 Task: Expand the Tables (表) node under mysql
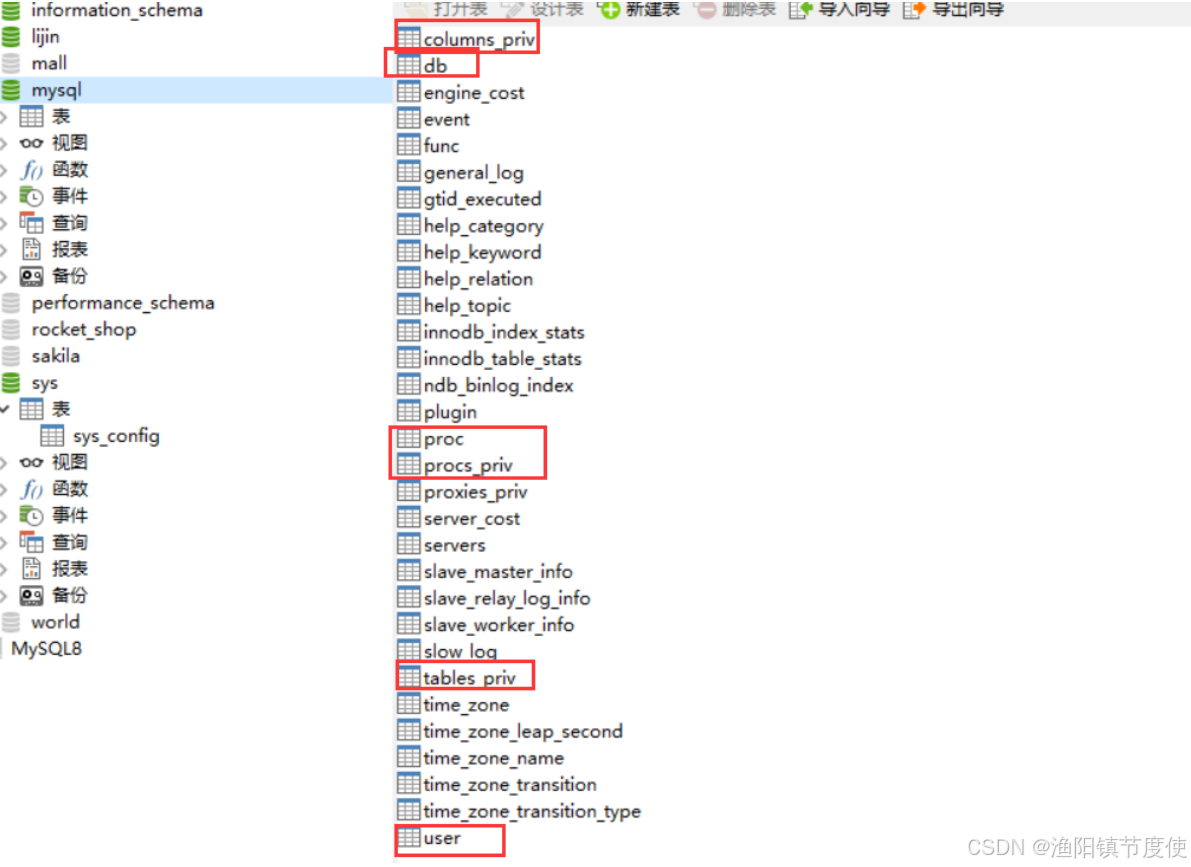[x=5, y=116]
